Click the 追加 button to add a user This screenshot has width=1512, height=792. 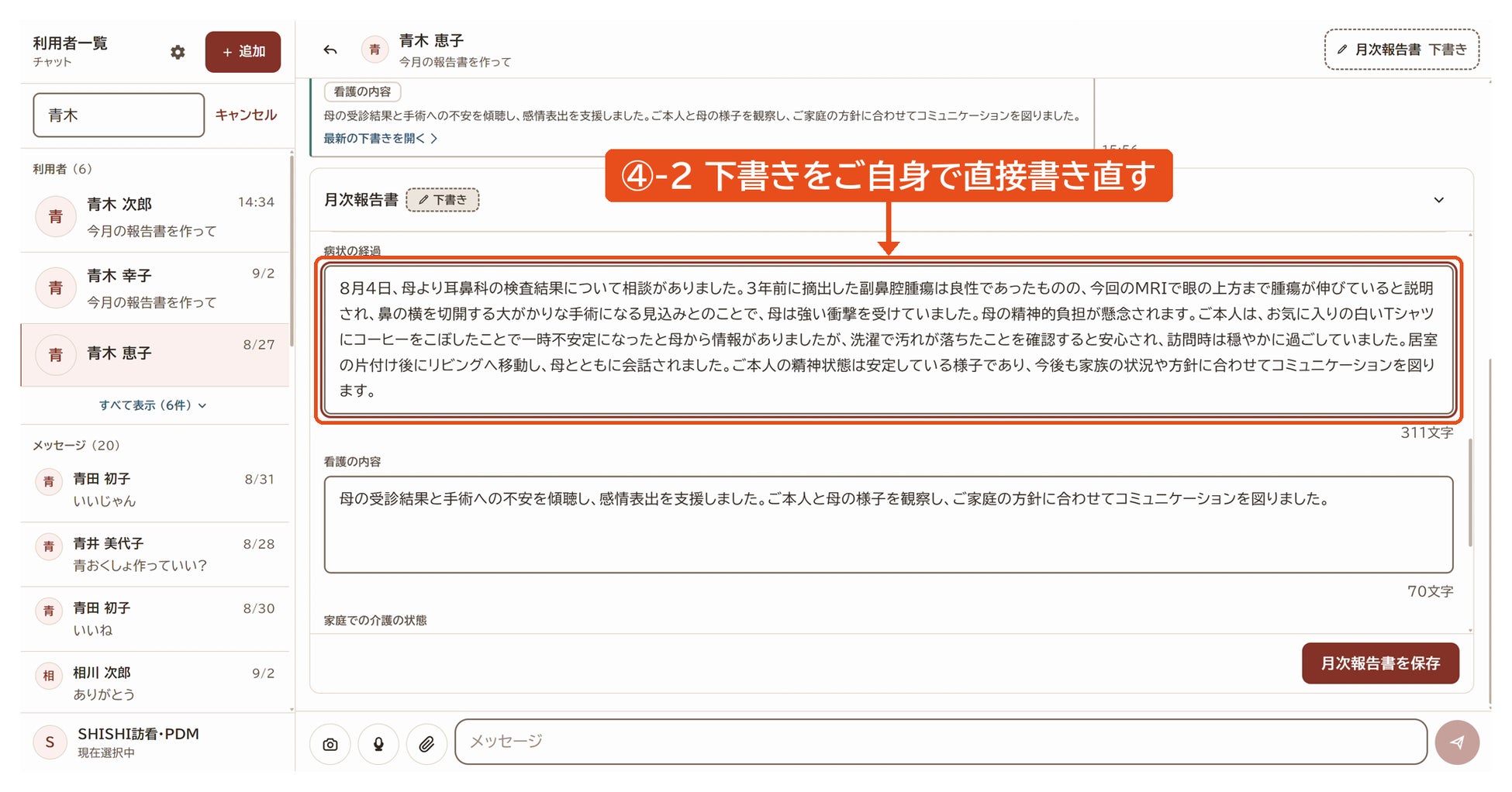pos(243,52)
